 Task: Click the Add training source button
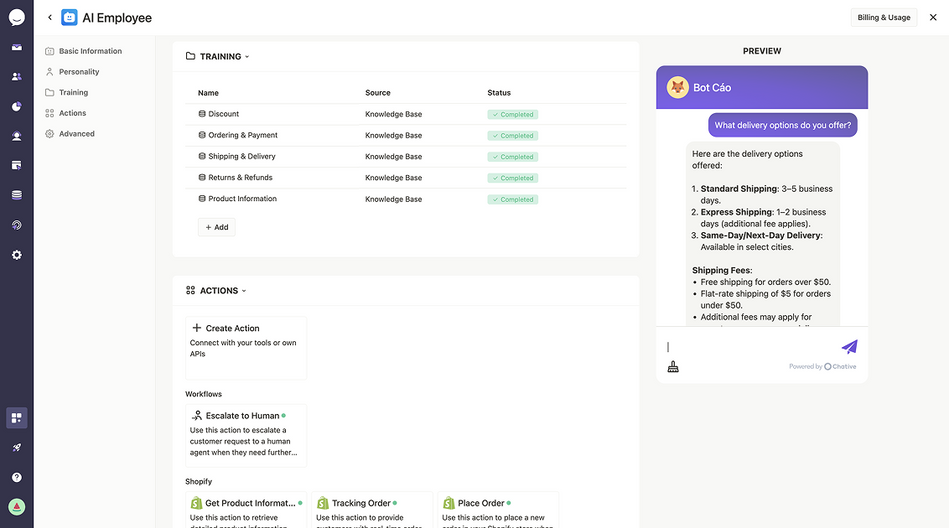point(217,227)
